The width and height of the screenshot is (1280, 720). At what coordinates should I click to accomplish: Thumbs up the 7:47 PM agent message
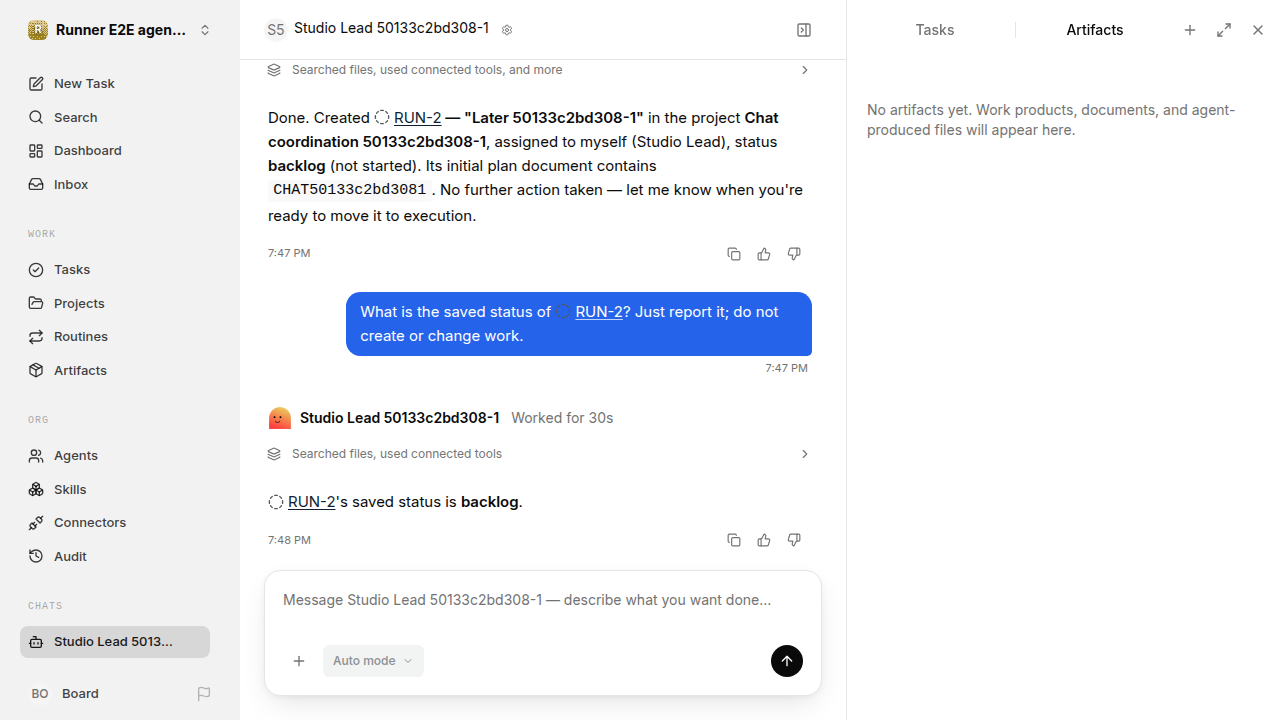(x=764, y=254)
